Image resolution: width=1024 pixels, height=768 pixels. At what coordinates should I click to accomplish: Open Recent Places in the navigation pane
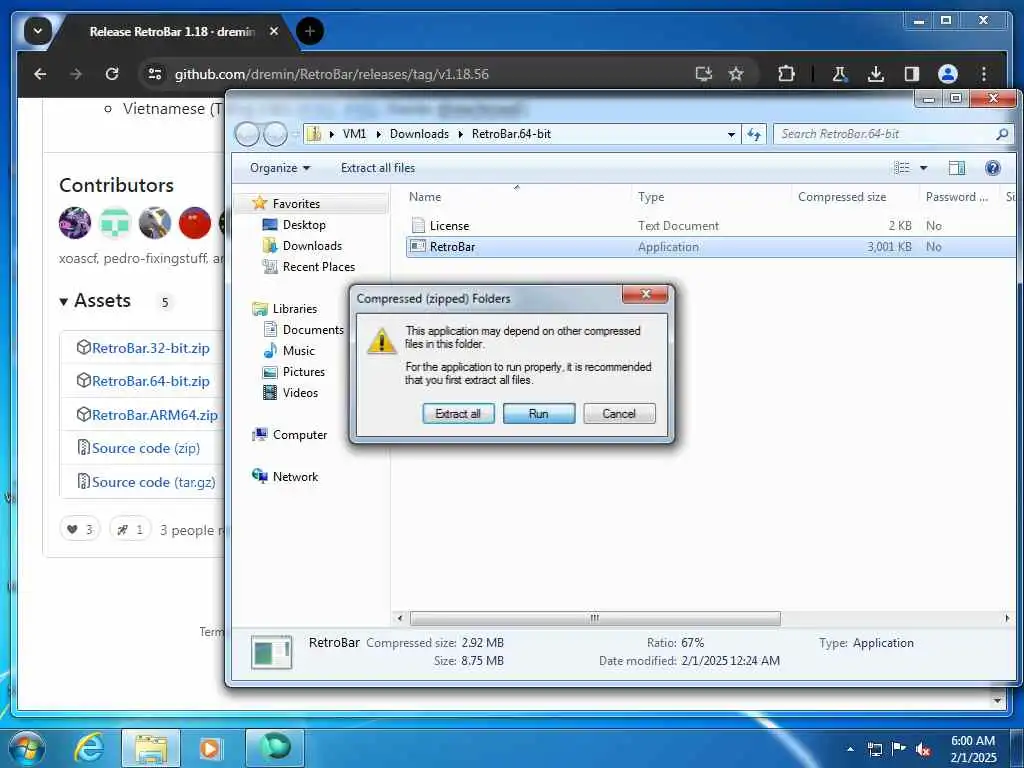coord(318,266)
